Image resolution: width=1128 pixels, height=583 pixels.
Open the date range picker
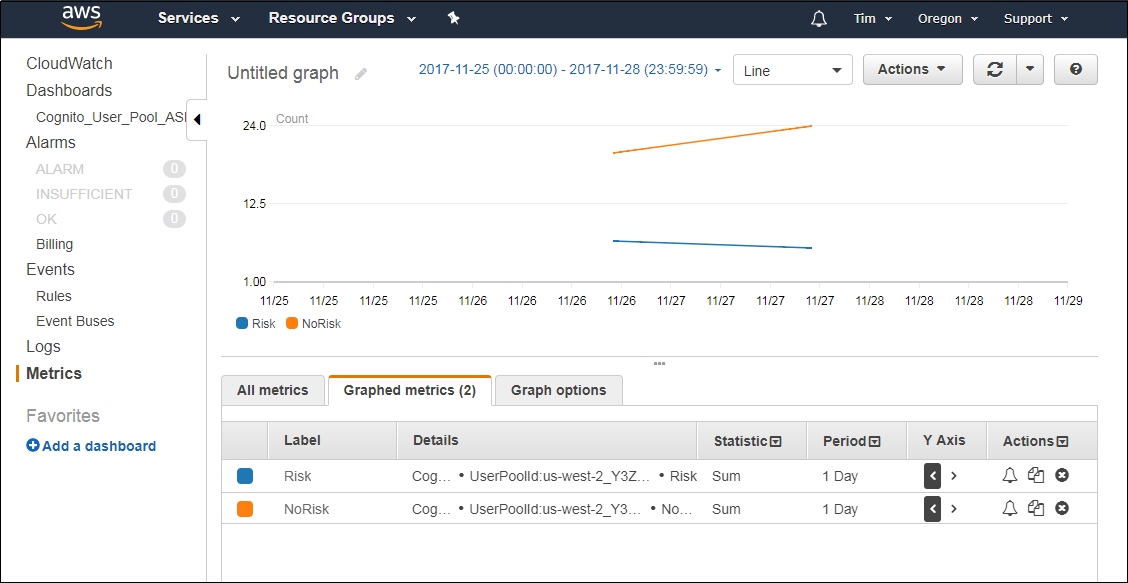click(568, 69)
